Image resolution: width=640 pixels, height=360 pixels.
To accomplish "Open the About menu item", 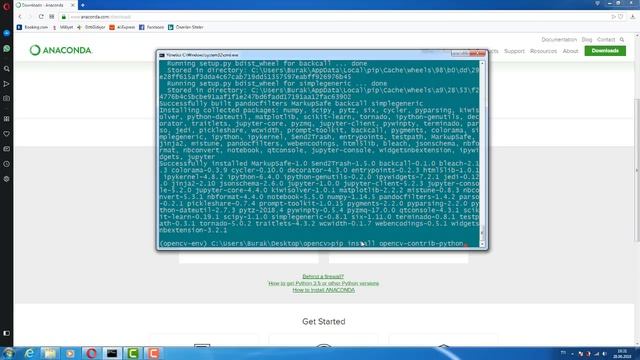I will tap(570, 51).
